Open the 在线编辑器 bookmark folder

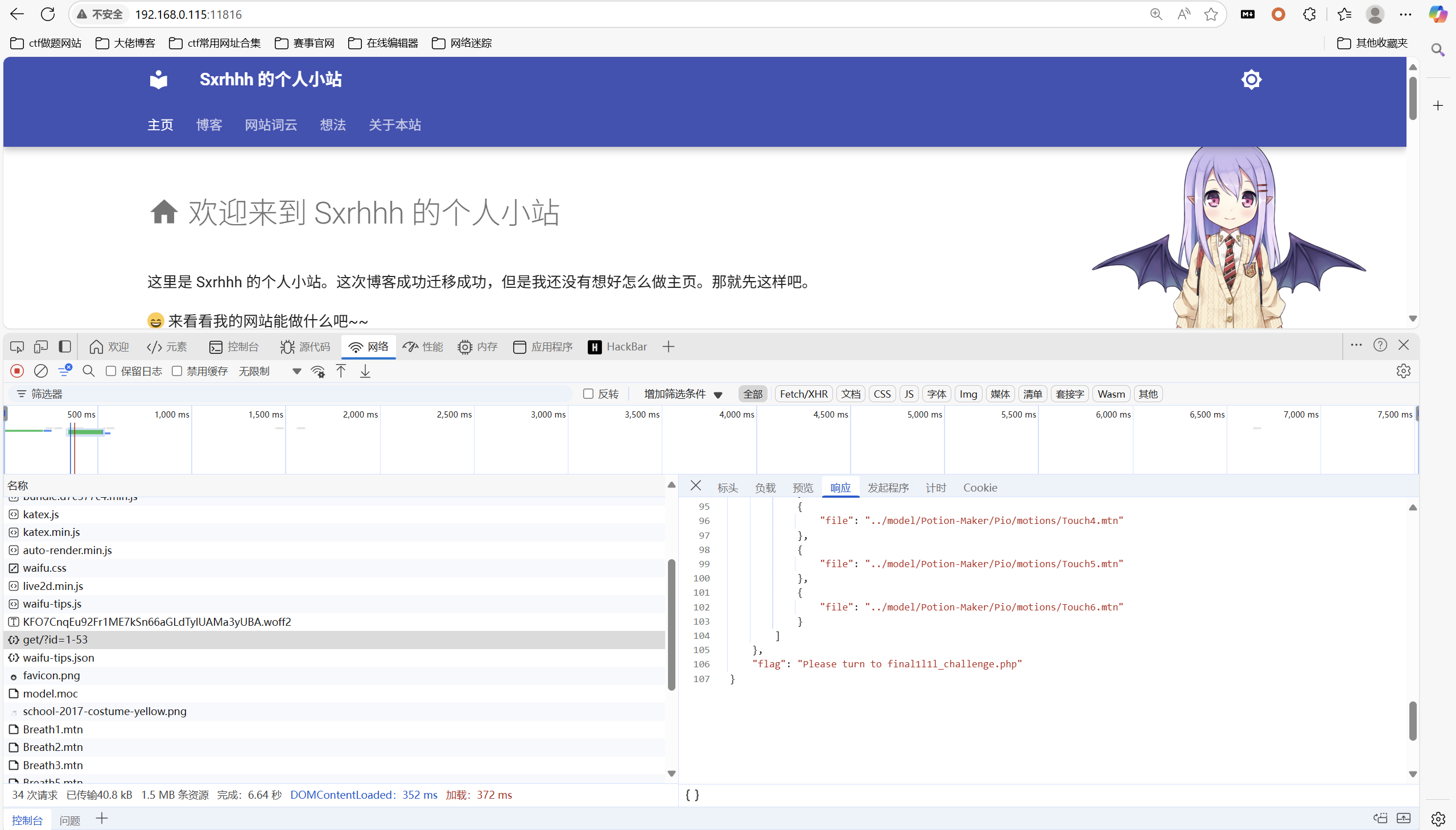pos(383,43)
